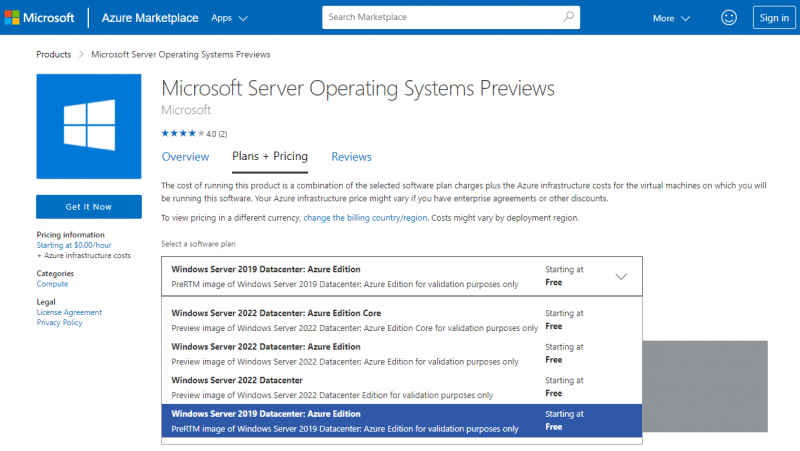
Task: Click the search magnifier icon
Action: click(x=568, y=17)
